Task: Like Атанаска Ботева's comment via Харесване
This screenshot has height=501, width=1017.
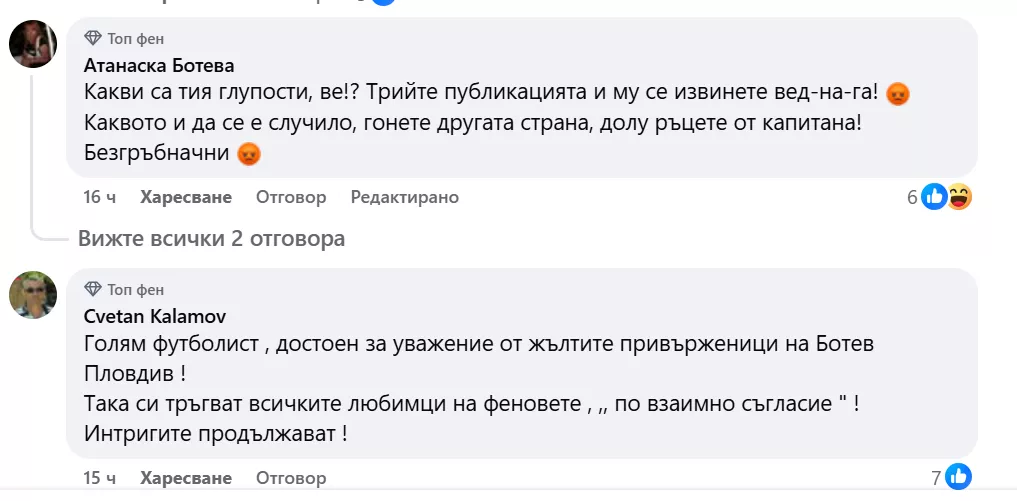Action: [x=186, y=197]
